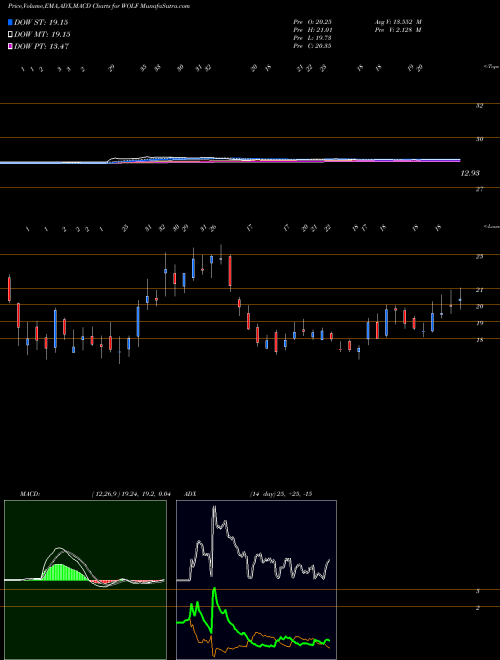Click the first red candlestick on the left
The width and height of the screenshot is (500, 660).
tap(9, 289)
